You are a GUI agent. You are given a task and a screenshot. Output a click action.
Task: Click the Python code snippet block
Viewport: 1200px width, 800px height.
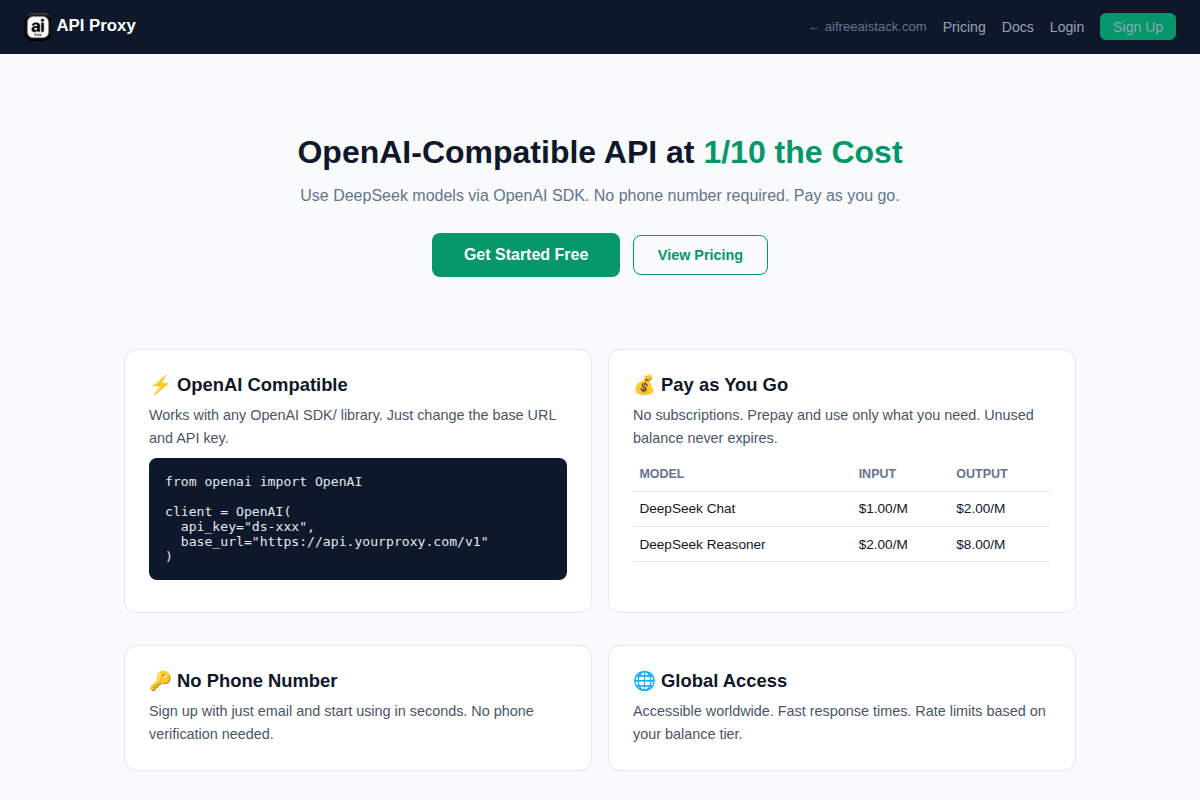click(x=358, y=519)
